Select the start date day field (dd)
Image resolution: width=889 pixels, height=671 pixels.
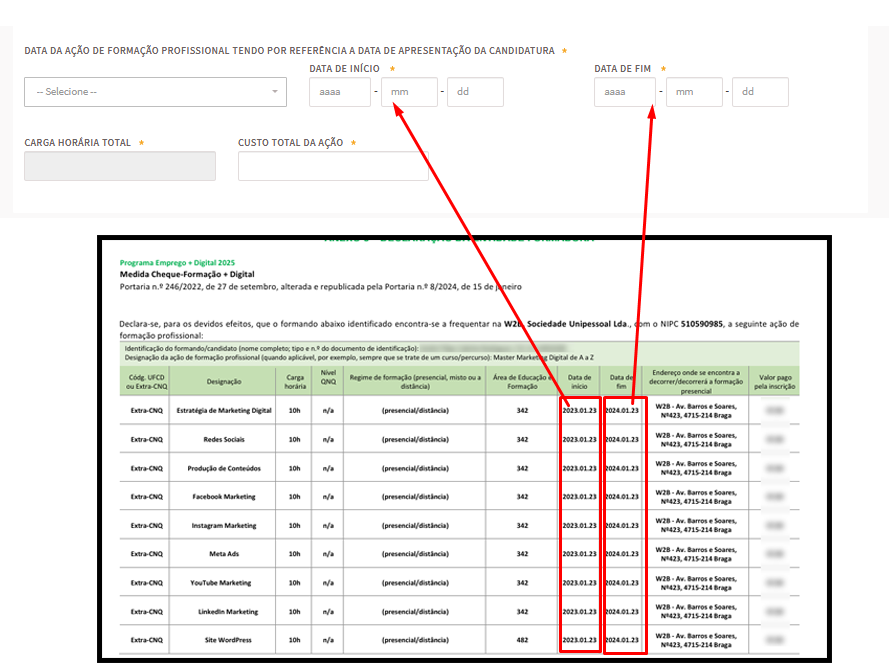[474, 92]
